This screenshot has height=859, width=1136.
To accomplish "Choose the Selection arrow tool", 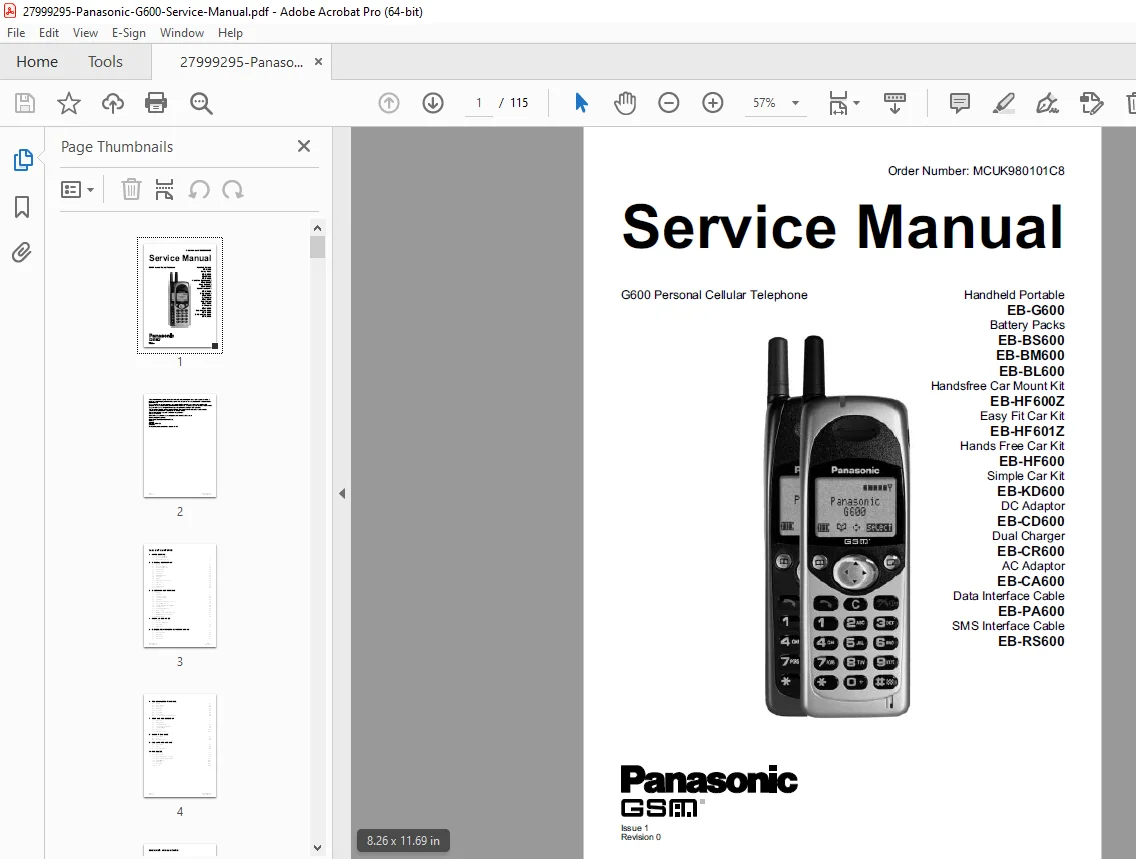I will coord(581,103).
